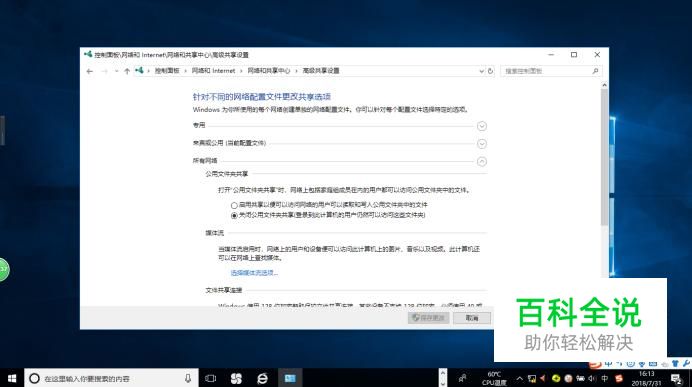Click the 公用文件夹共享 section label
The height and width of the screenshot is (387, 692).
click(x=226, y=174)
